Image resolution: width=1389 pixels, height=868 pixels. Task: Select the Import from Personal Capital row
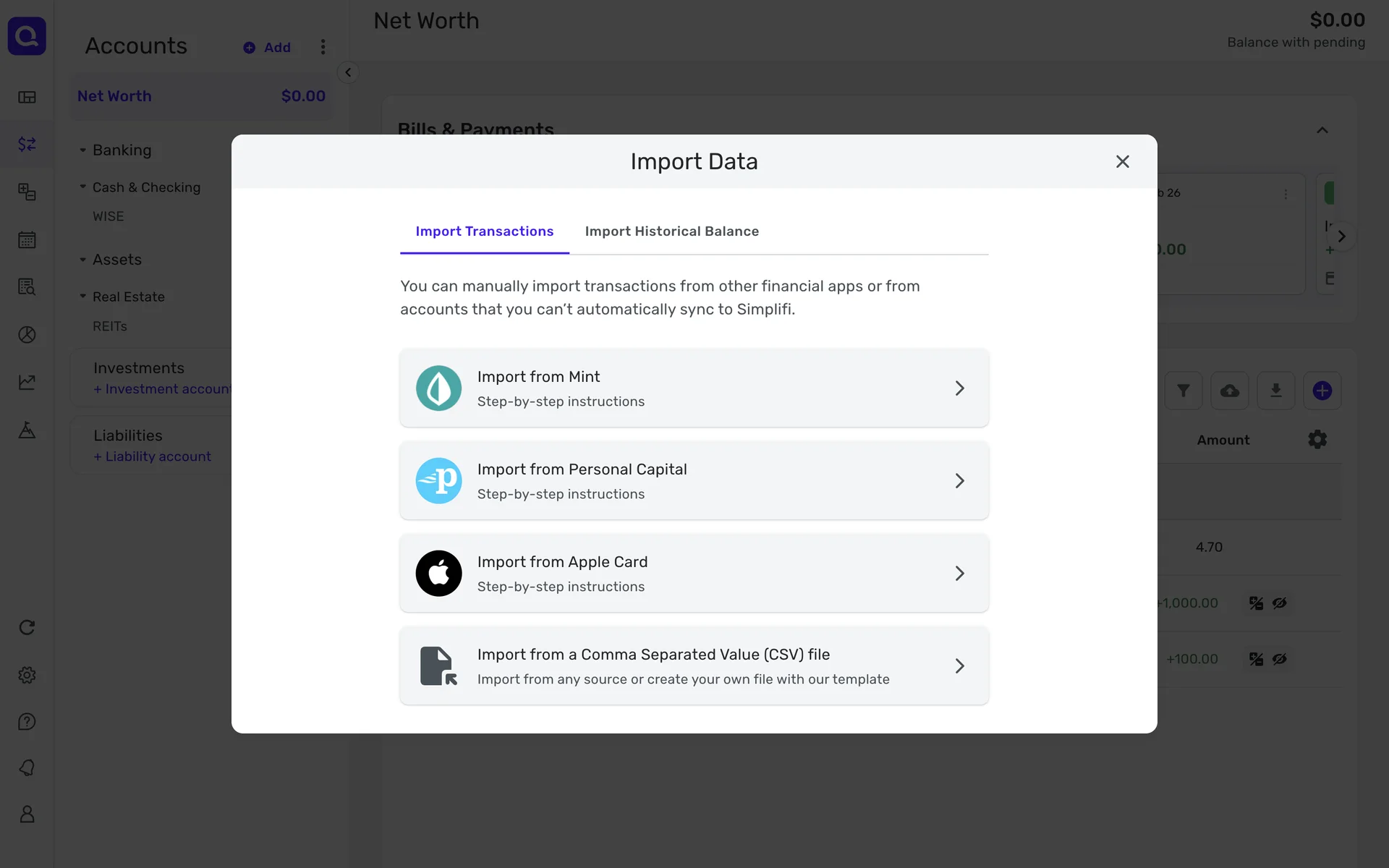[693, 481]
